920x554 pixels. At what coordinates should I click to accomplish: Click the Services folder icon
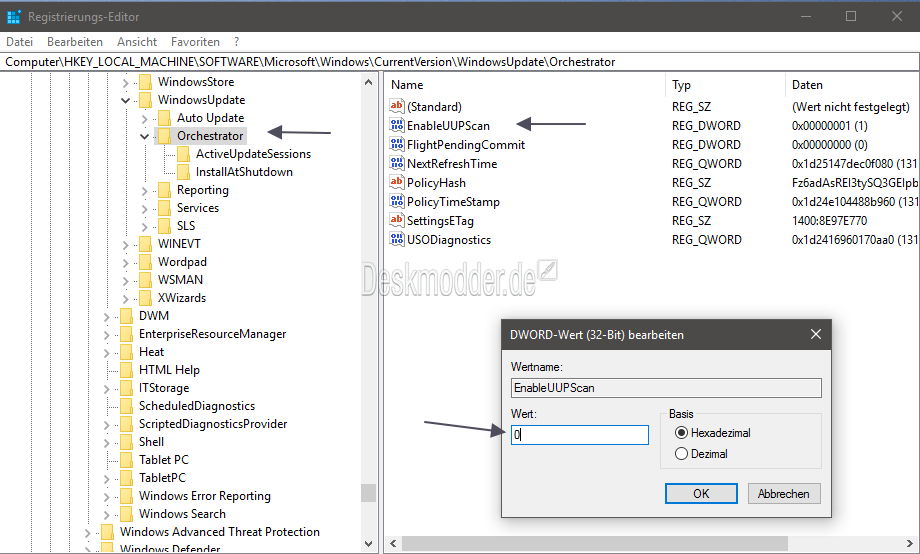pyautogui.click(x=164, y=208)
